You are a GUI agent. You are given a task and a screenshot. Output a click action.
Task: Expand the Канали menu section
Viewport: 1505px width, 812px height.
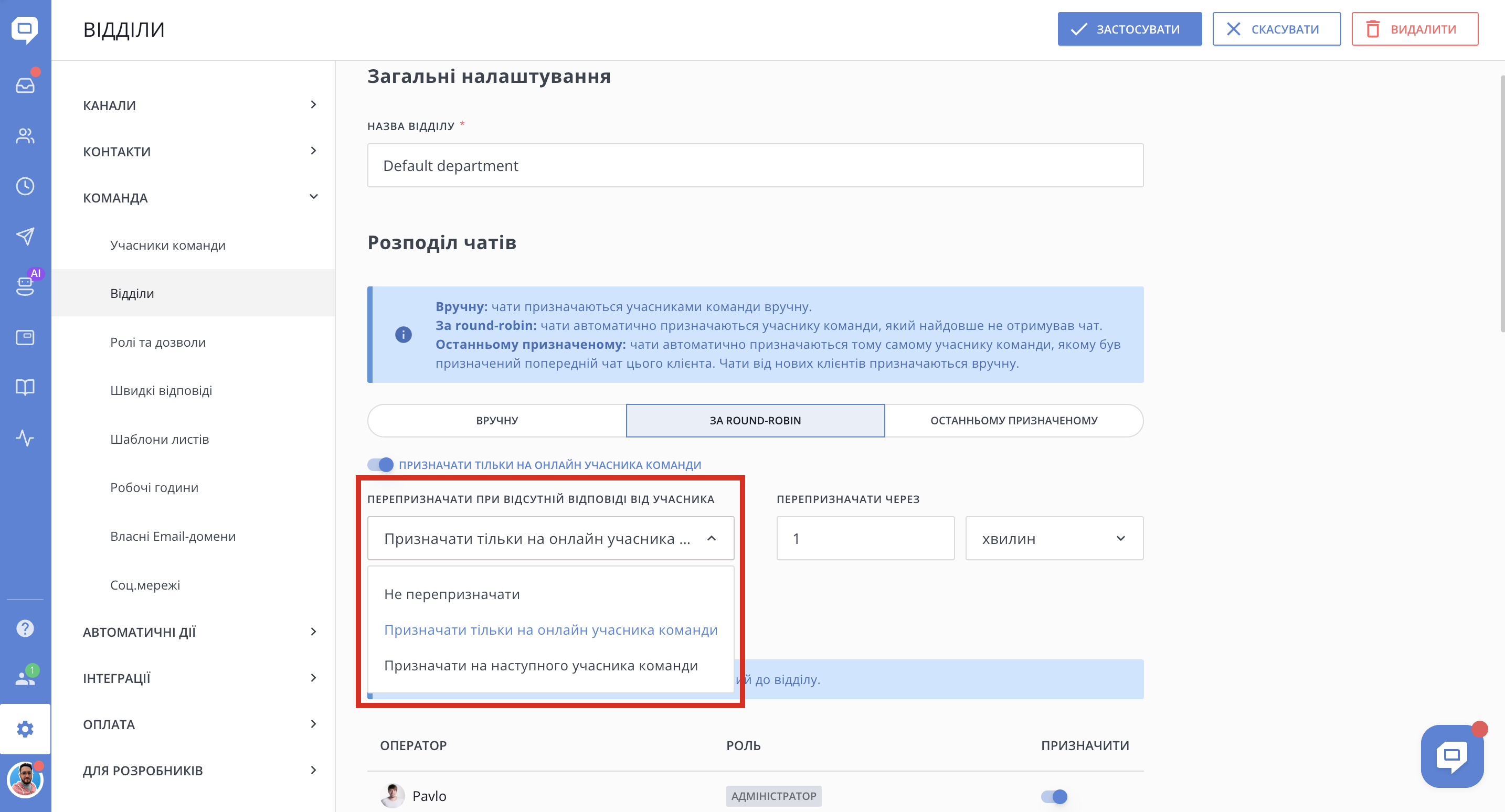click(x=200, y=105)
